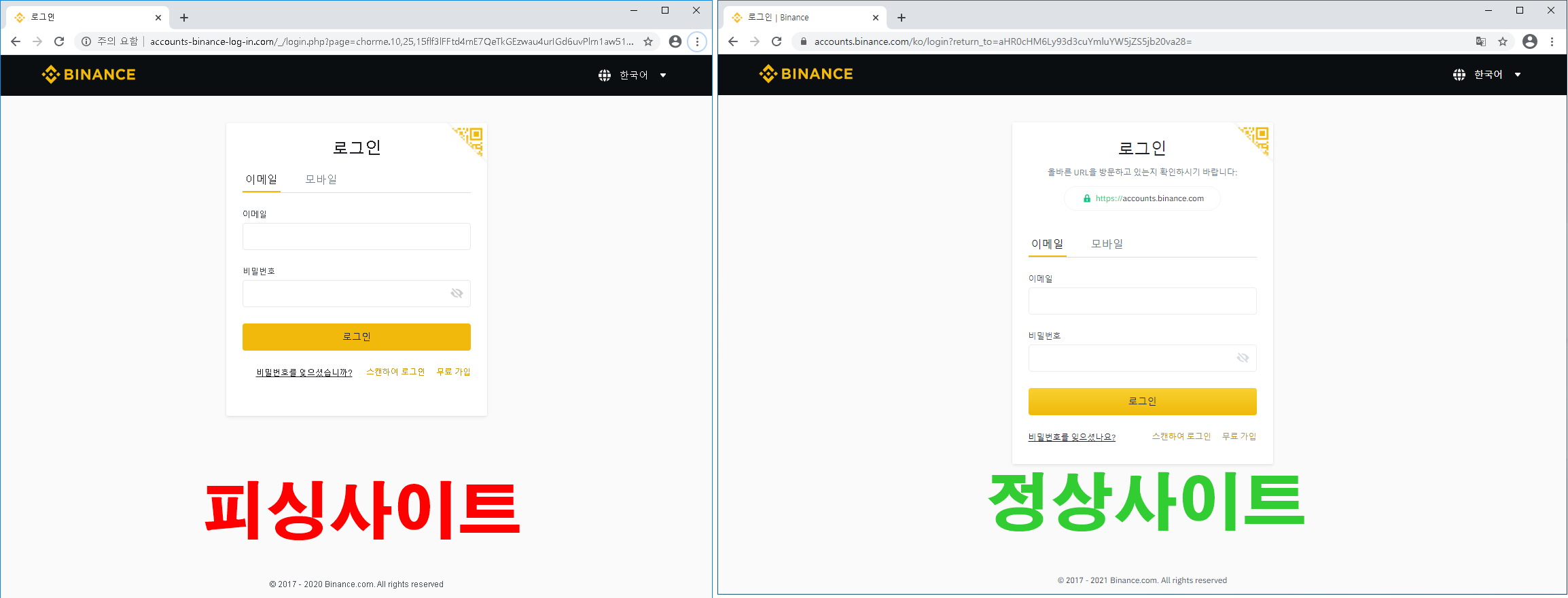
Task: Click the right window address bar URL
Action: click(1003, 41)
